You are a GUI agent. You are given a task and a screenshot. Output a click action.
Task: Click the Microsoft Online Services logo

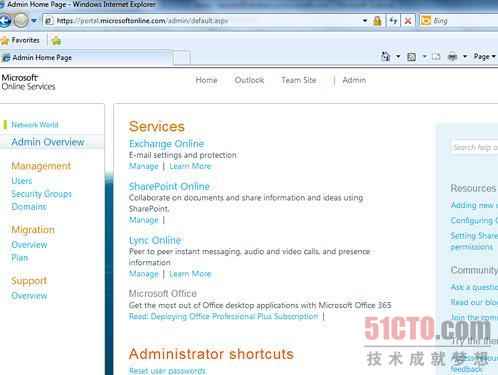click(x=28, y=82)
